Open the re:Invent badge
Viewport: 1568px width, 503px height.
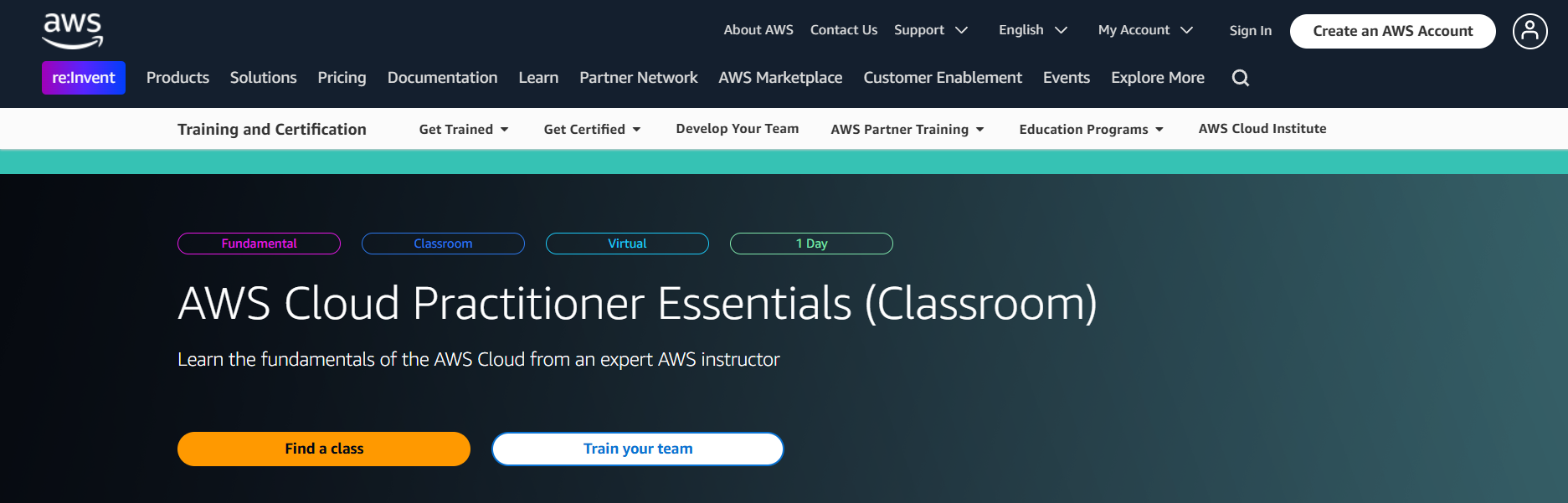coord(84,78)
